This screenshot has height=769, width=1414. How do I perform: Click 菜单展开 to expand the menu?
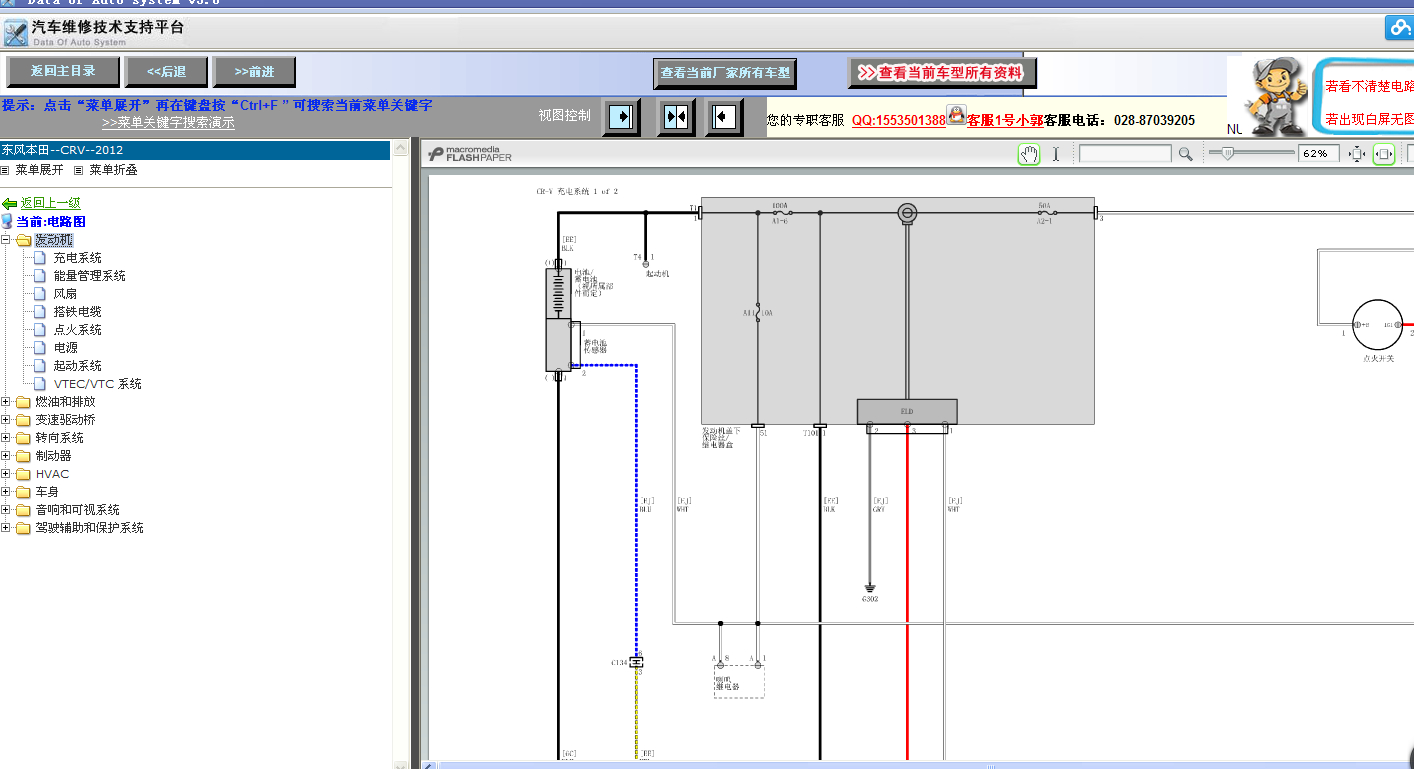point(39,170)
